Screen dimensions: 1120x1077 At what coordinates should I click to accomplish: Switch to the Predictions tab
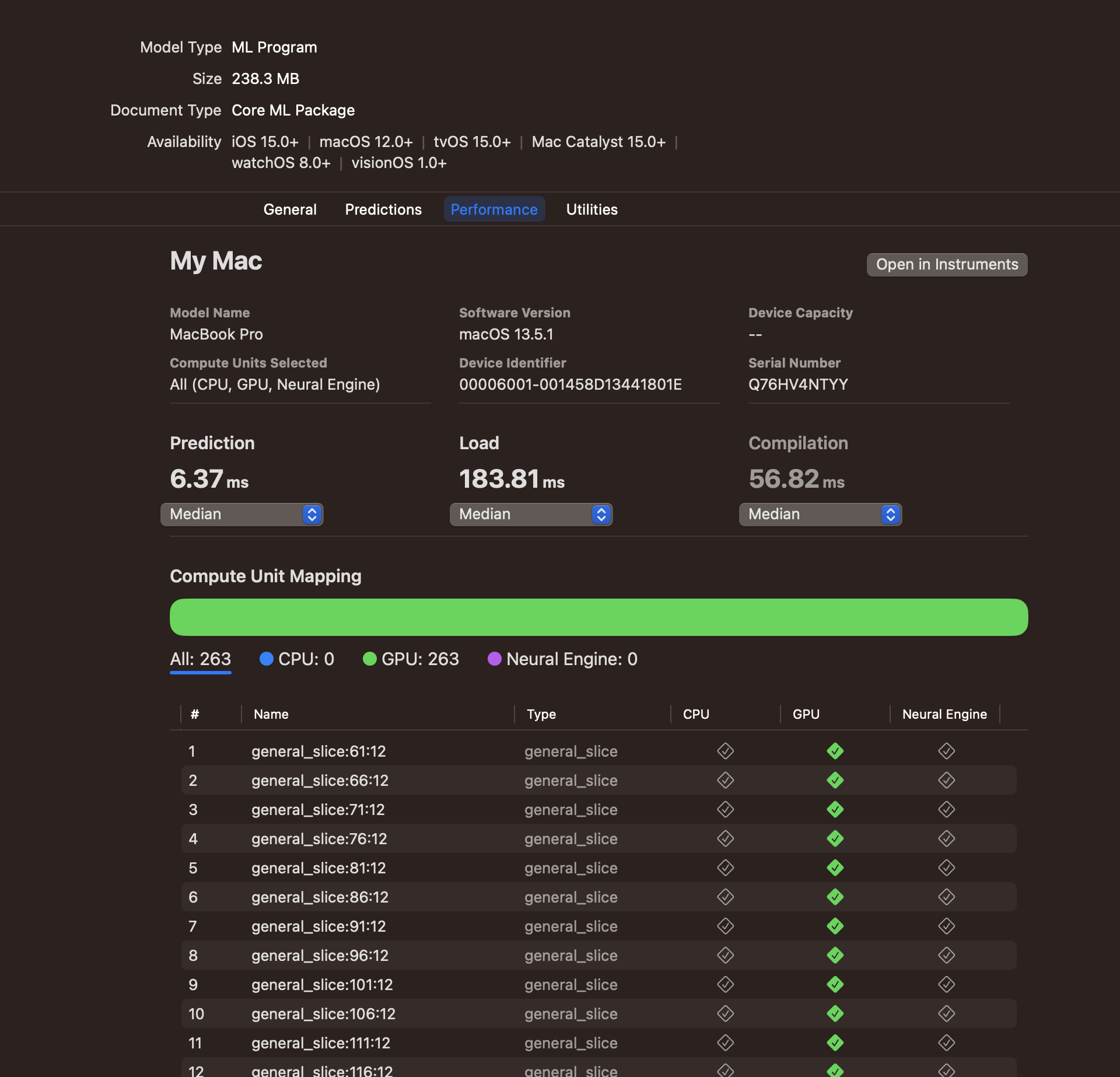383,209
